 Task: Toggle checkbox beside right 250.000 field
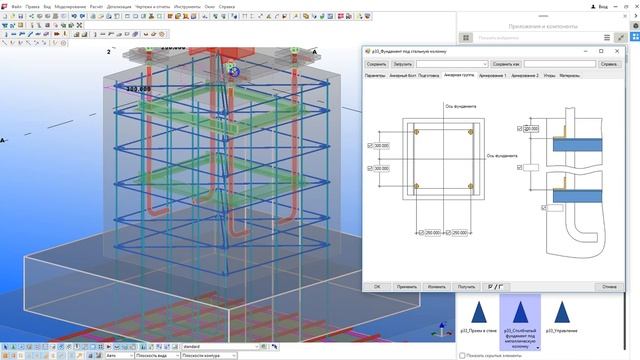pyautogui.click(x=448, y=233)
